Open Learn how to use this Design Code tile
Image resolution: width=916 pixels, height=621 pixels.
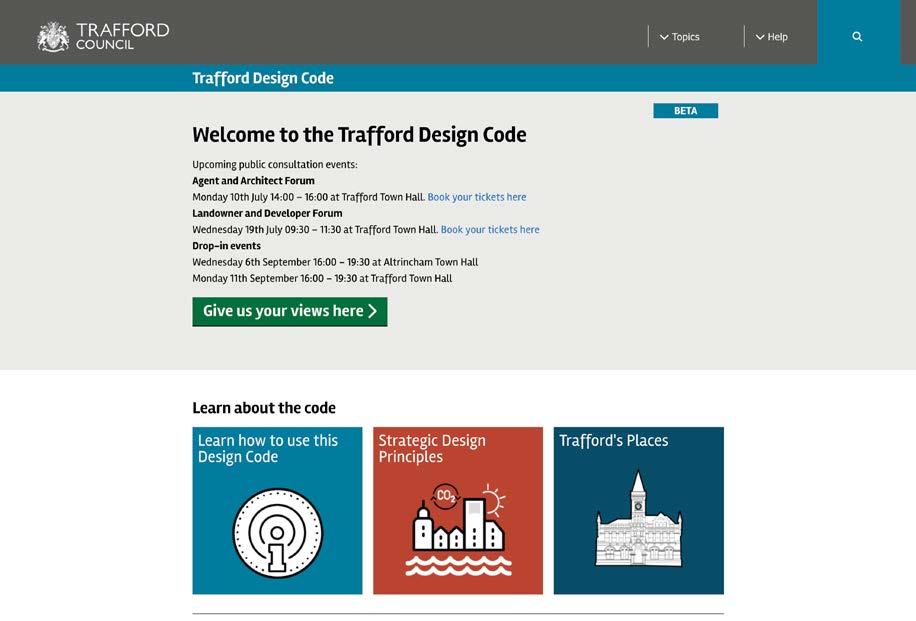(x=277, y=510)
